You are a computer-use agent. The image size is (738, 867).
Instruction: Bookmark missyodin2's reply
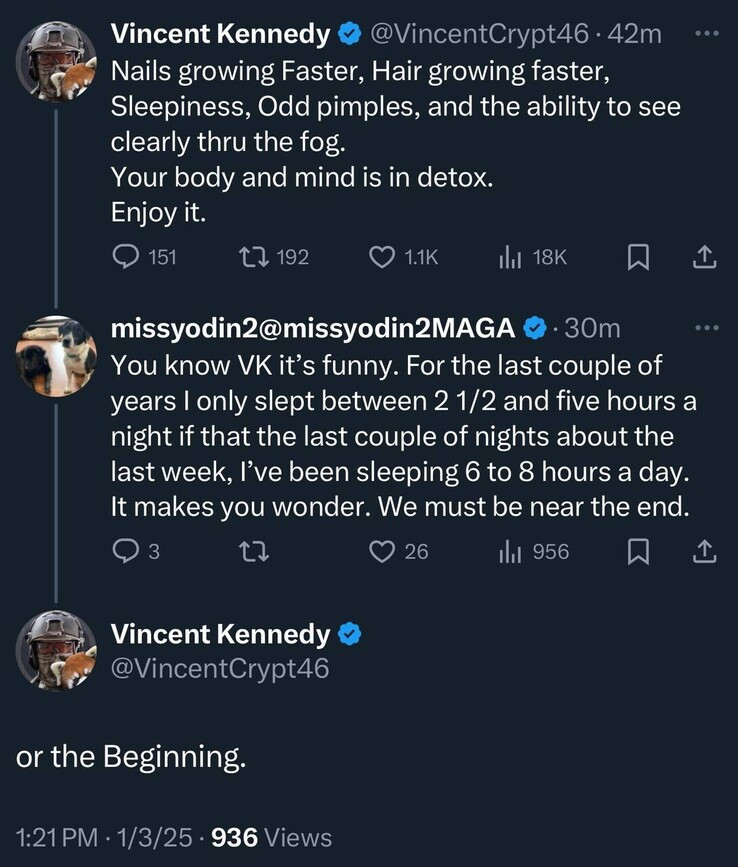[637, 550]
